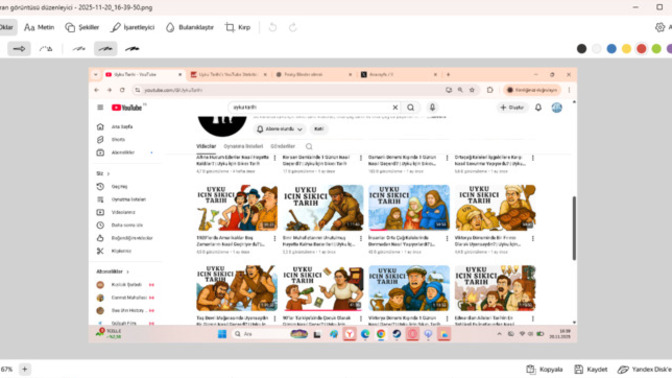Click Daha sonra izle in the captured sidebar
672x378 pixels.
(x=120, y=225)
